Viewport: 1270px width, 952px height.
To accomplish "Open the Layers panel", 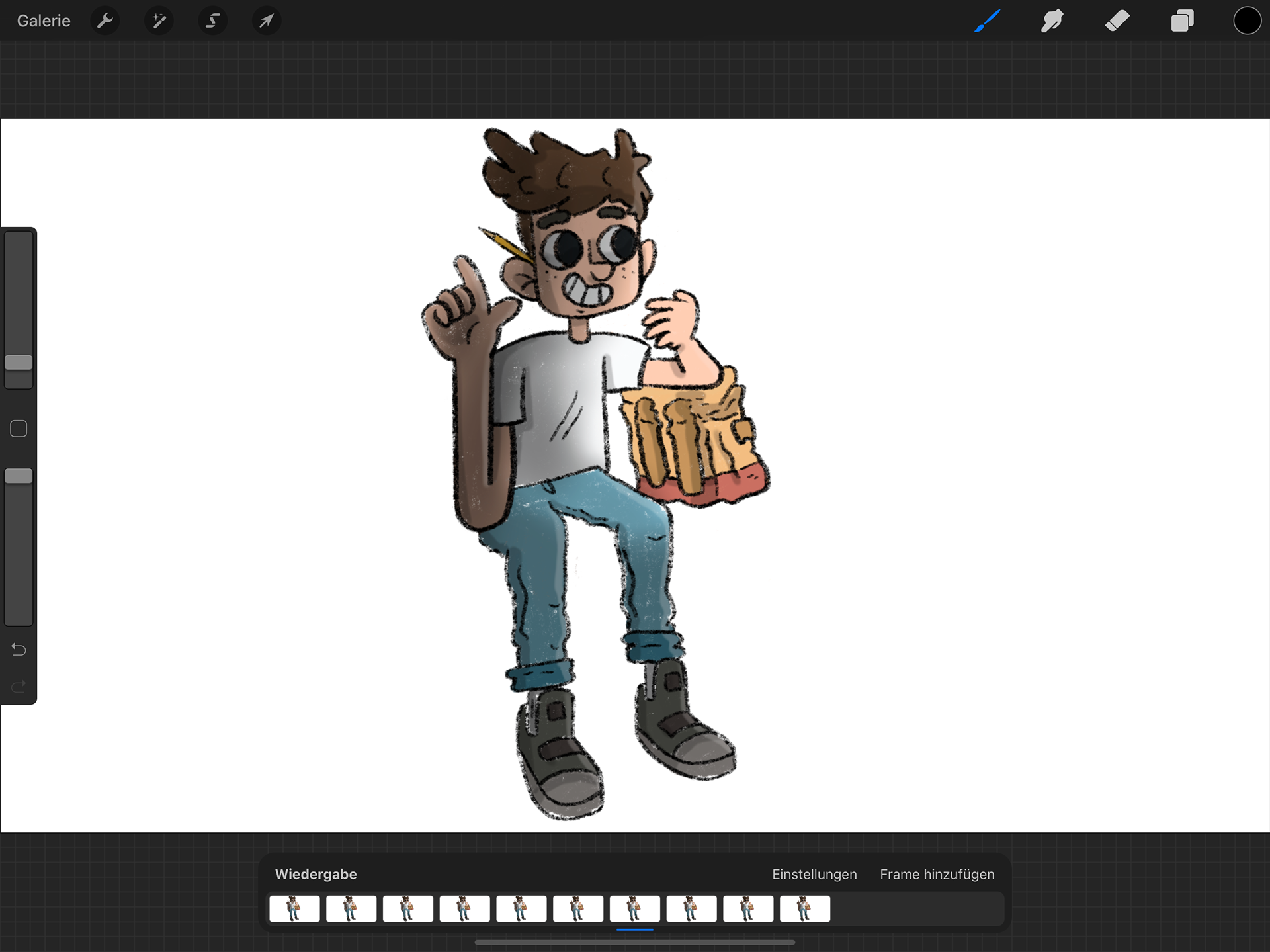I will pyautogui.click(x=1182, y=21).
